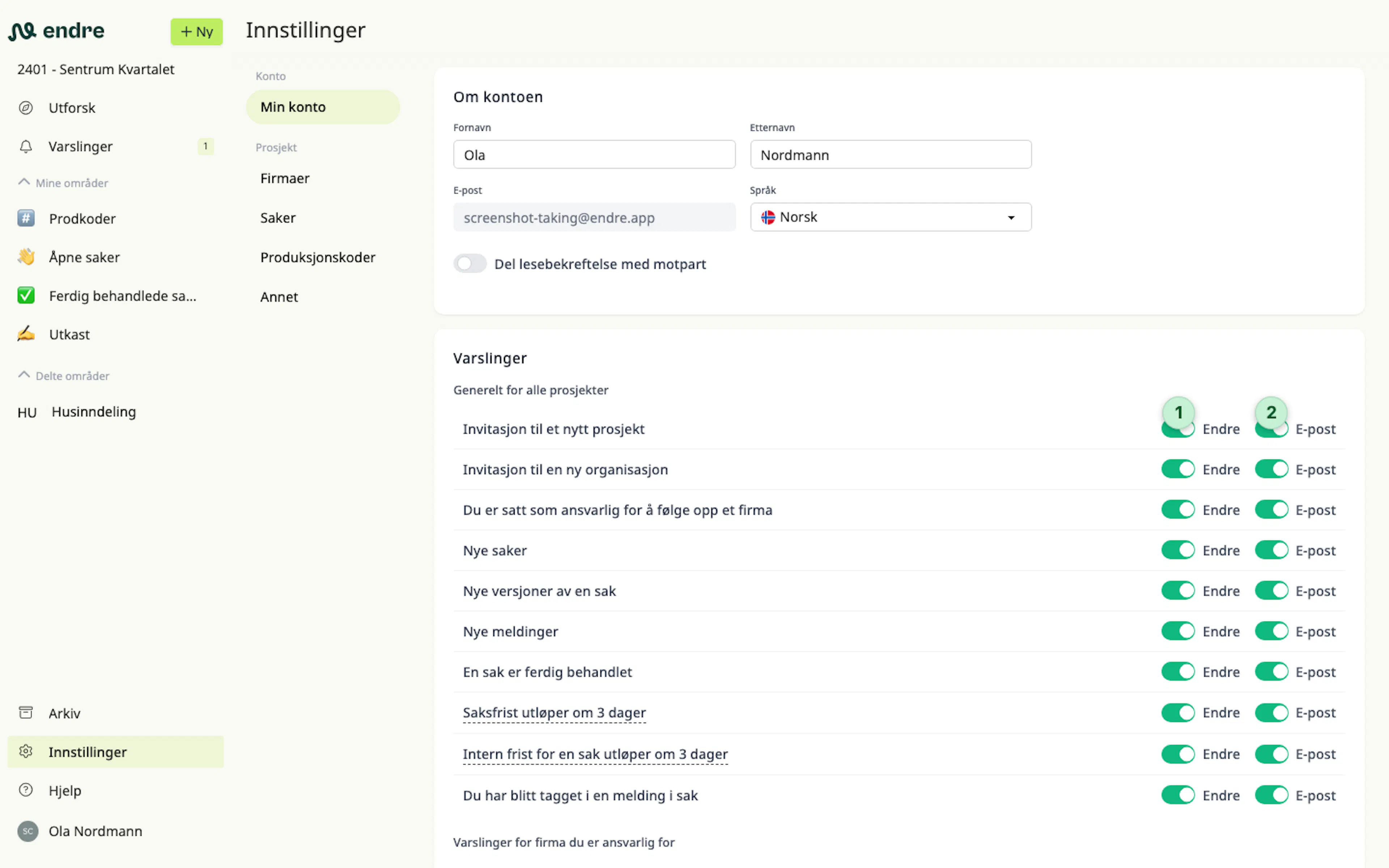The height and width of the screenshot is (868, 1389).
Task: Select Min konto in settings menu
Action: pyautogui.click(x=323, y=107)
